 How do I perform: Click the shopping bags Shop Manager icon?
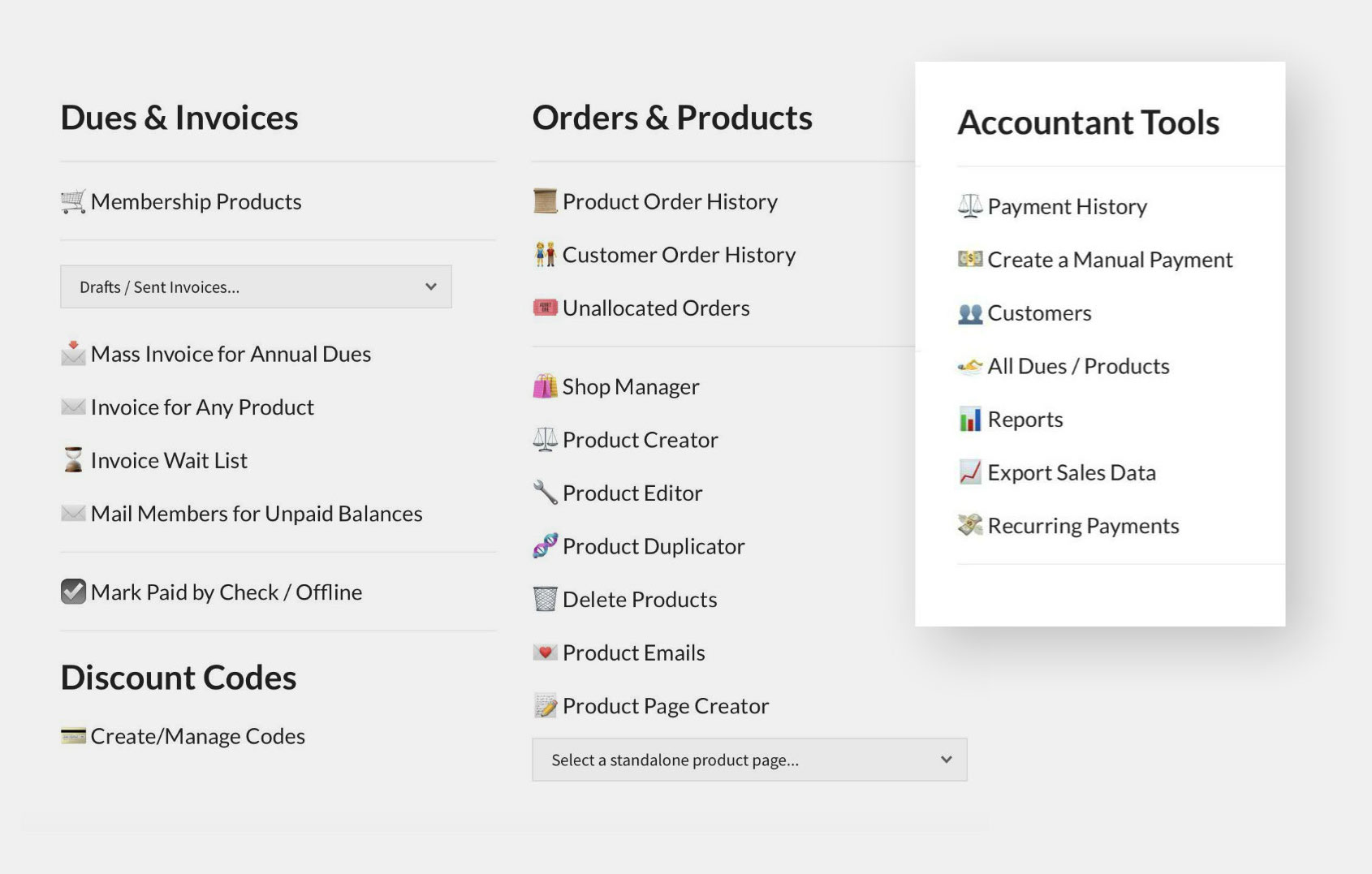pos(545,386)
